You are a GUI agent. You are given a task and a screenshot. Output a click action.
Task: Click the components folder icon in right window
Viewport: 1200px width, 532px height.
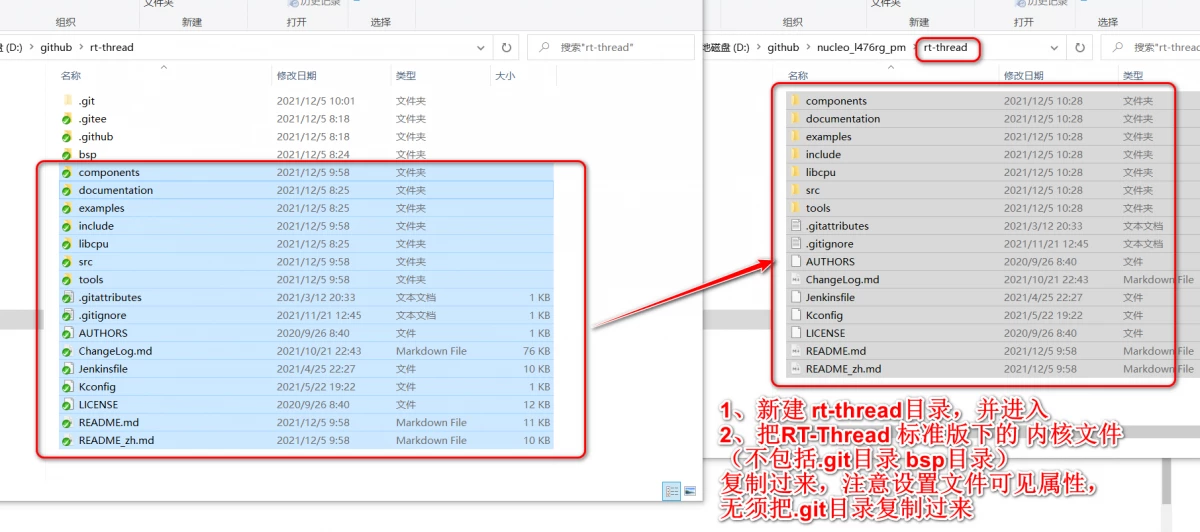795,101
